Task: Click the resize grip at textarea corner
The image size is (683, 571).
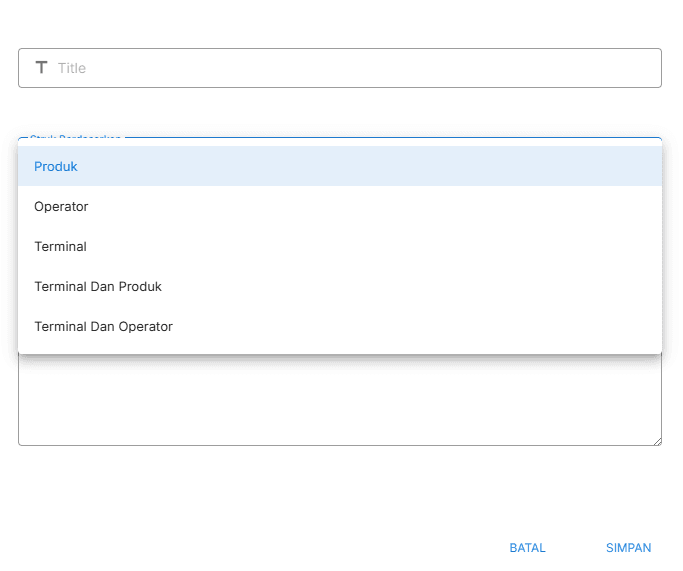Action: (x=656, y=440)
